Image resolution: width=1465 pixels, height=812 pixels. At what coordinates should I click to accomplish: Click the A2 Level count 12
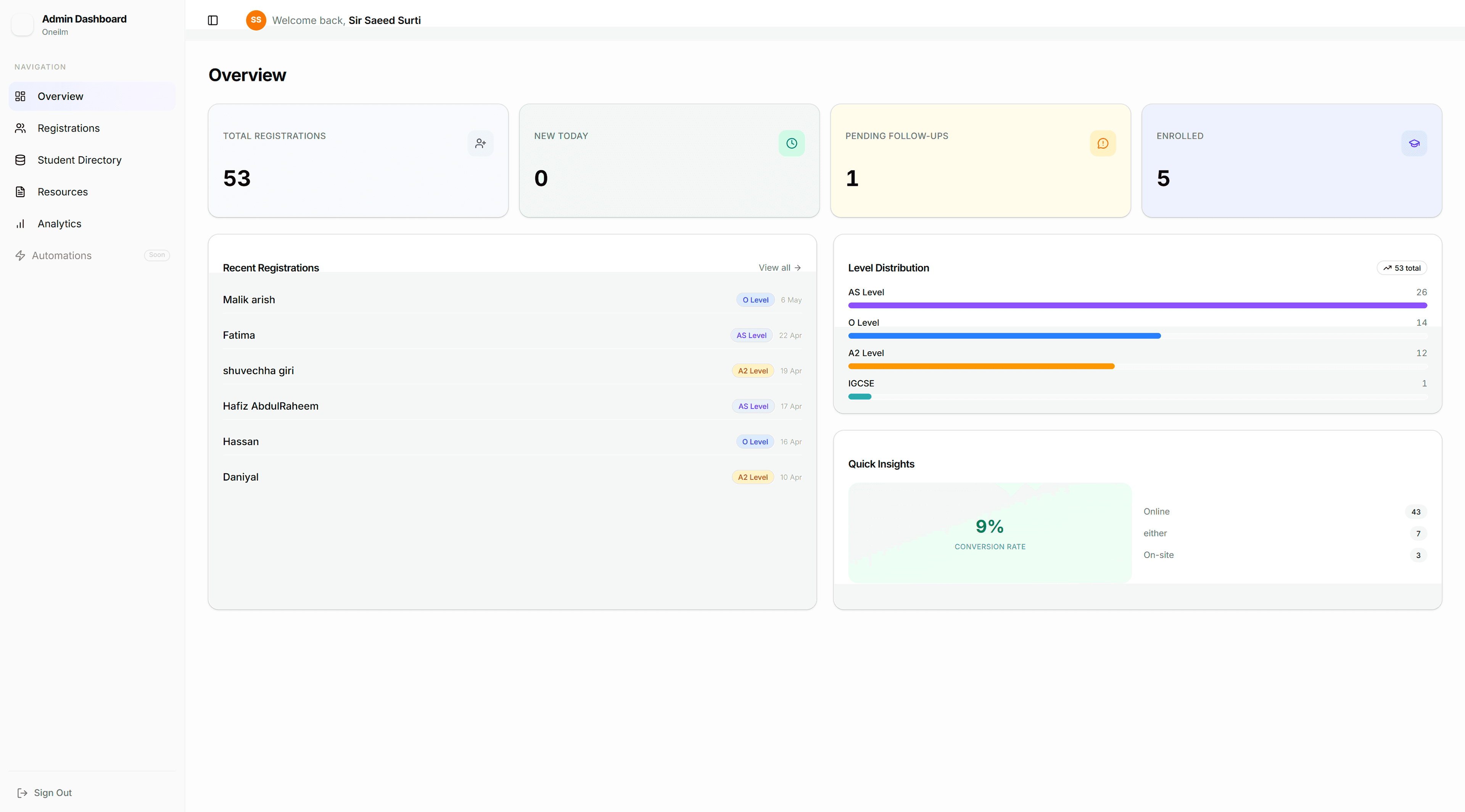[1421, 353]
